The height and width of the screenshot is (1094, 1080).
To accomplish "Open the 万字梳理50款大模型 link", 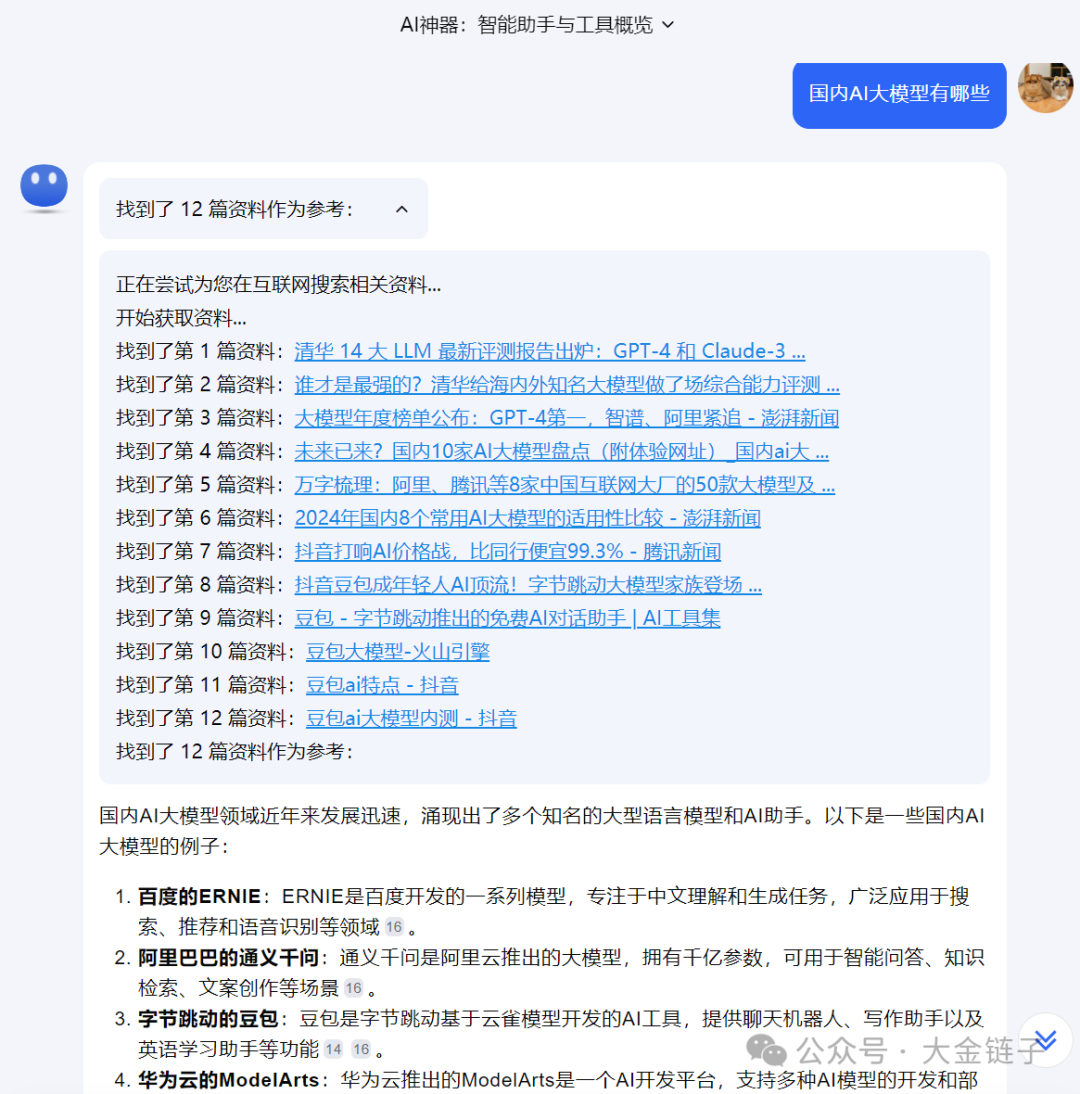I will click(567, 484).
